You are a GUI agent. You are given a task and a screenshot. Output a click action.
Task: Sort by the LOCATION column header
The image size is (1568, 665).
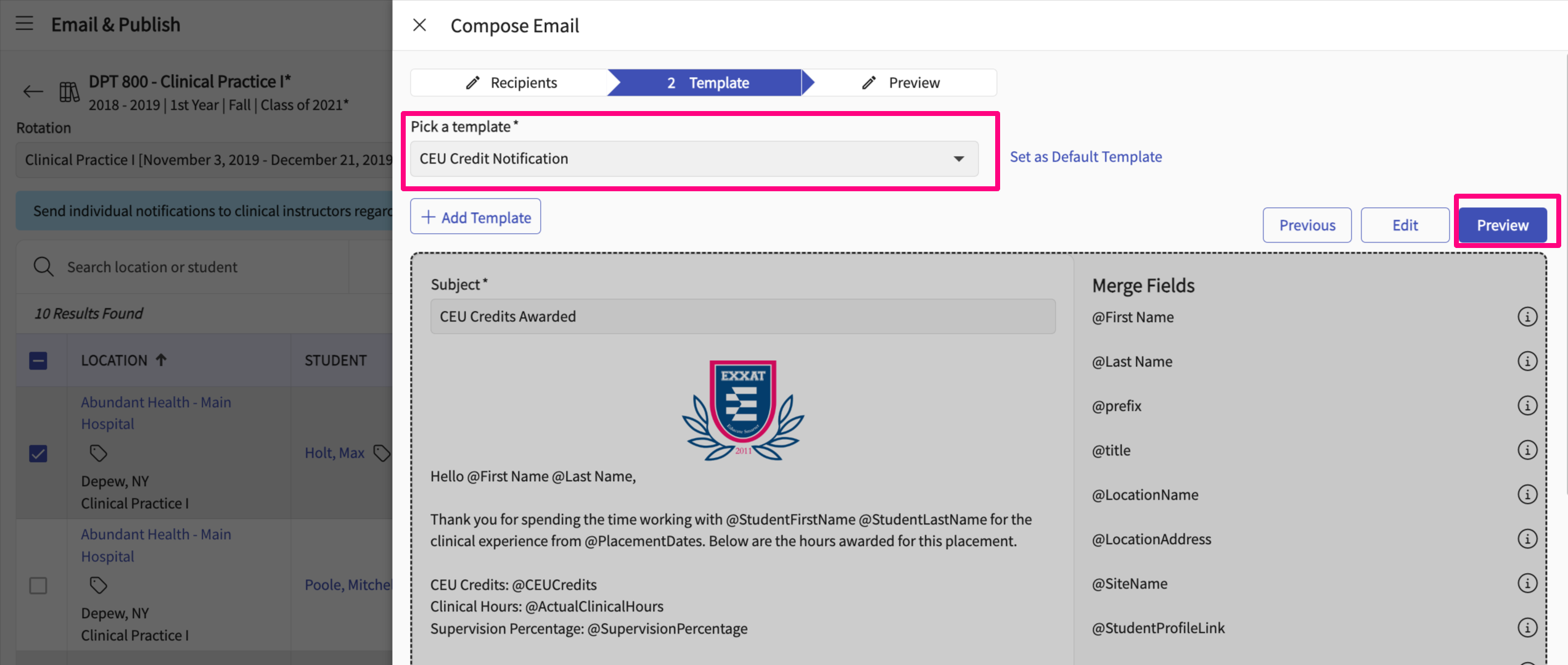coord(115,360)
